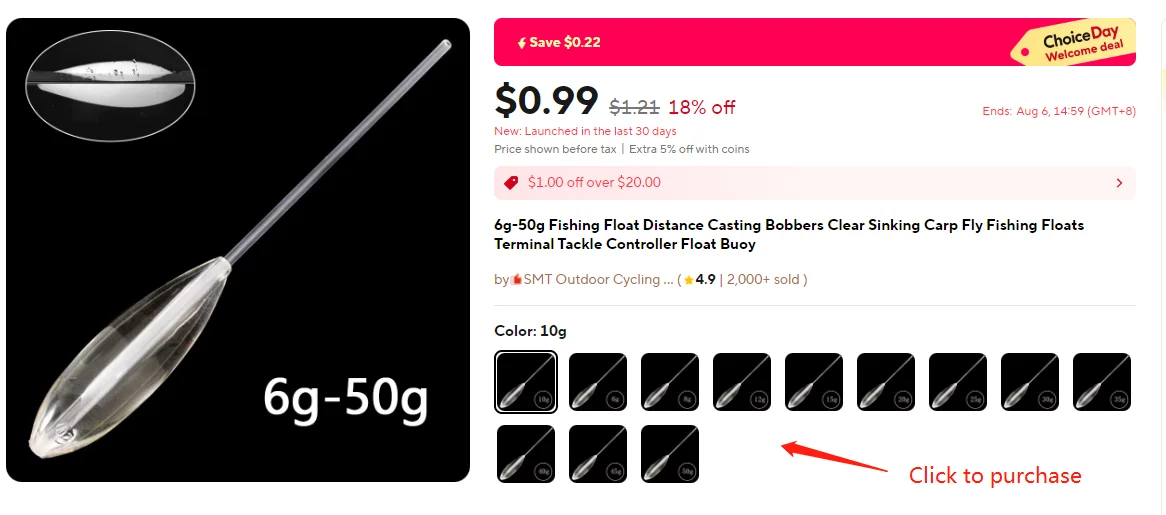1166x515 pixels.
Task: Pick the 8g float variant
Action: (x=669, y=382)
